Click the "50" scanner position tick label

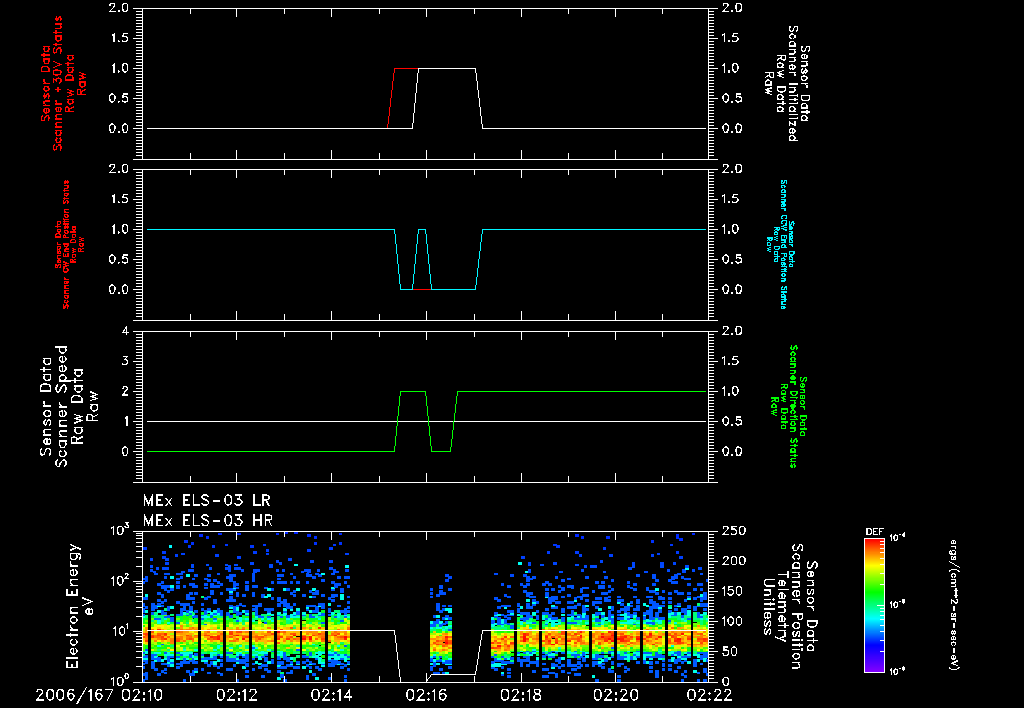(730, 651)
